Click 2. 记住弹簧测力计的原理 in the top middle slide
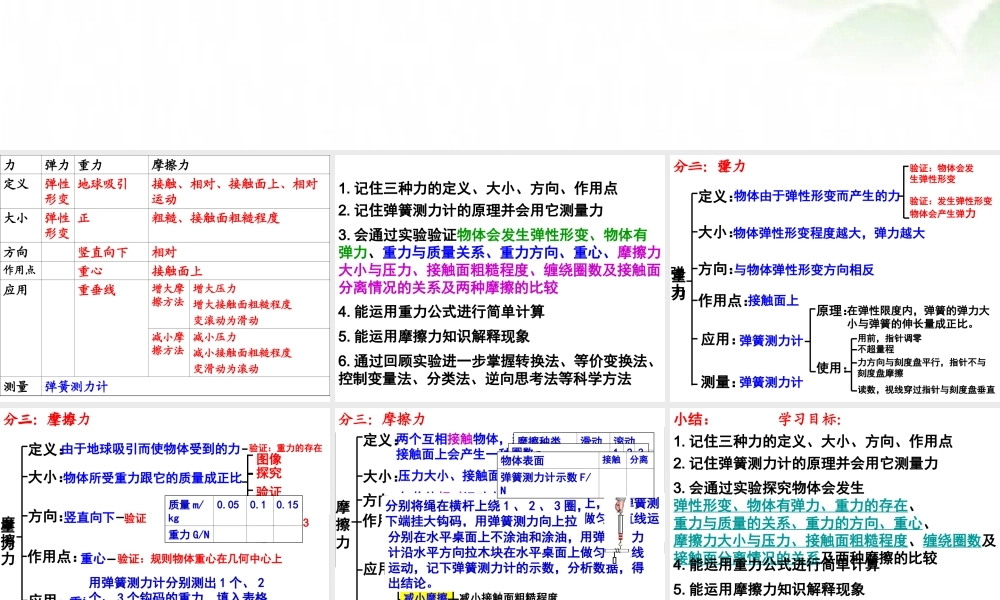 click(x=471, y=210)
